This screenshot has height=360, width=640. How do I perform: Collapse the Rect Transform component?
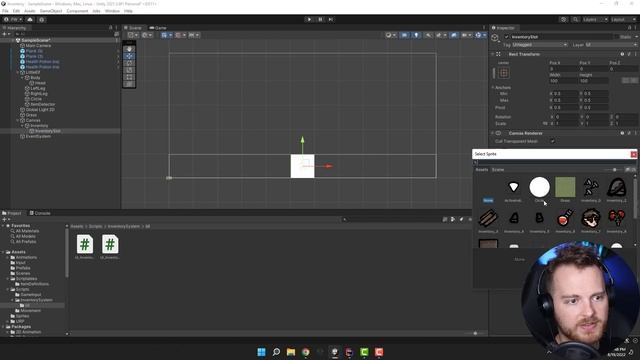[x=493, y=54]
